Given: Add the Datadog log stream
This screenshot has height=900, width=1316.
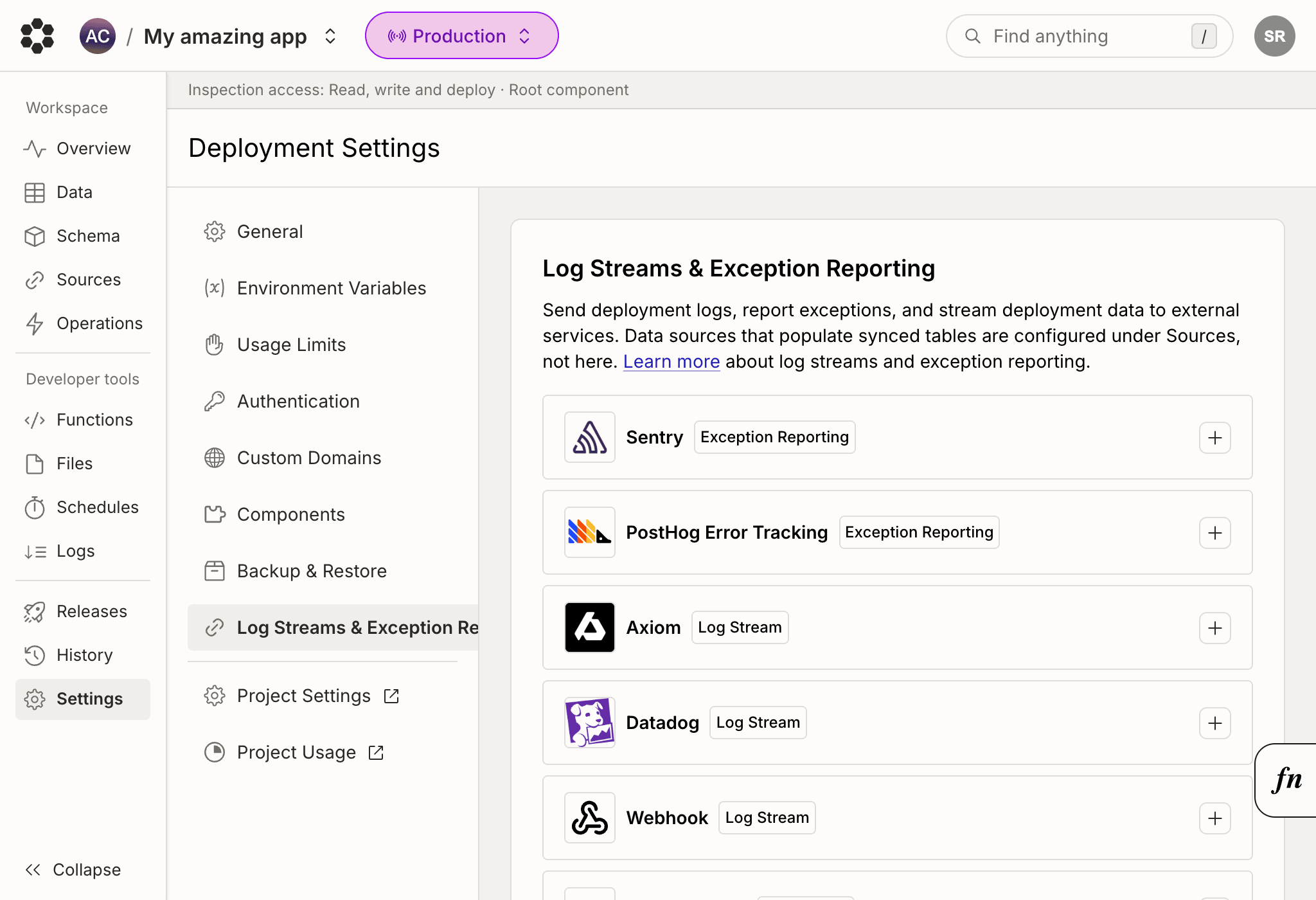Looking at the screenshot, I should [x=1214, y=723].
